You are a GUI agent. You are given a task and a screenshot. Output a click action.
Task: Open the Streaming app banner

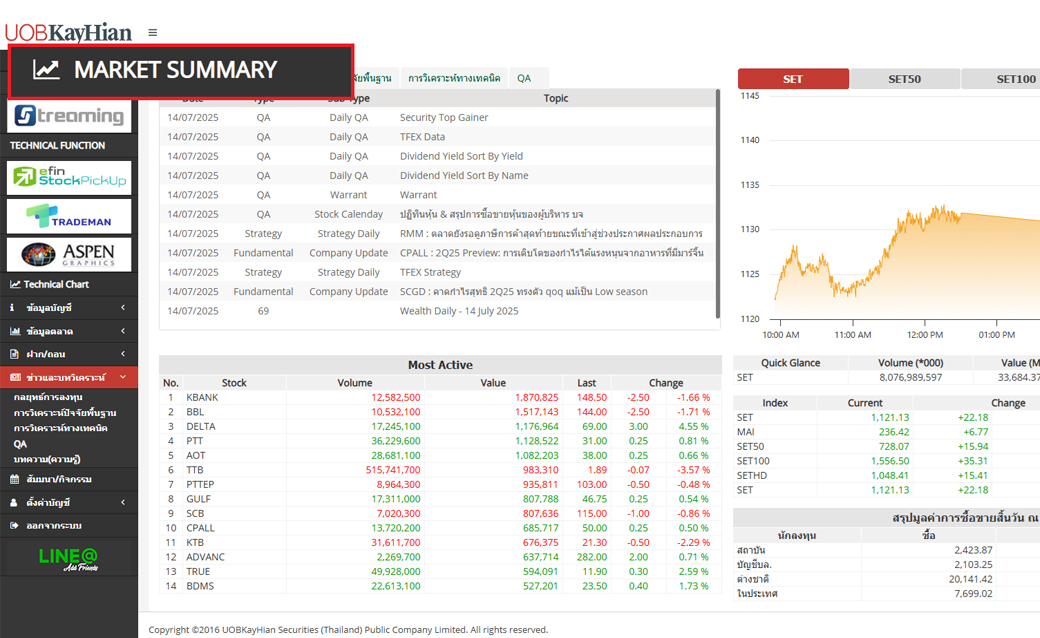(69, 116)
